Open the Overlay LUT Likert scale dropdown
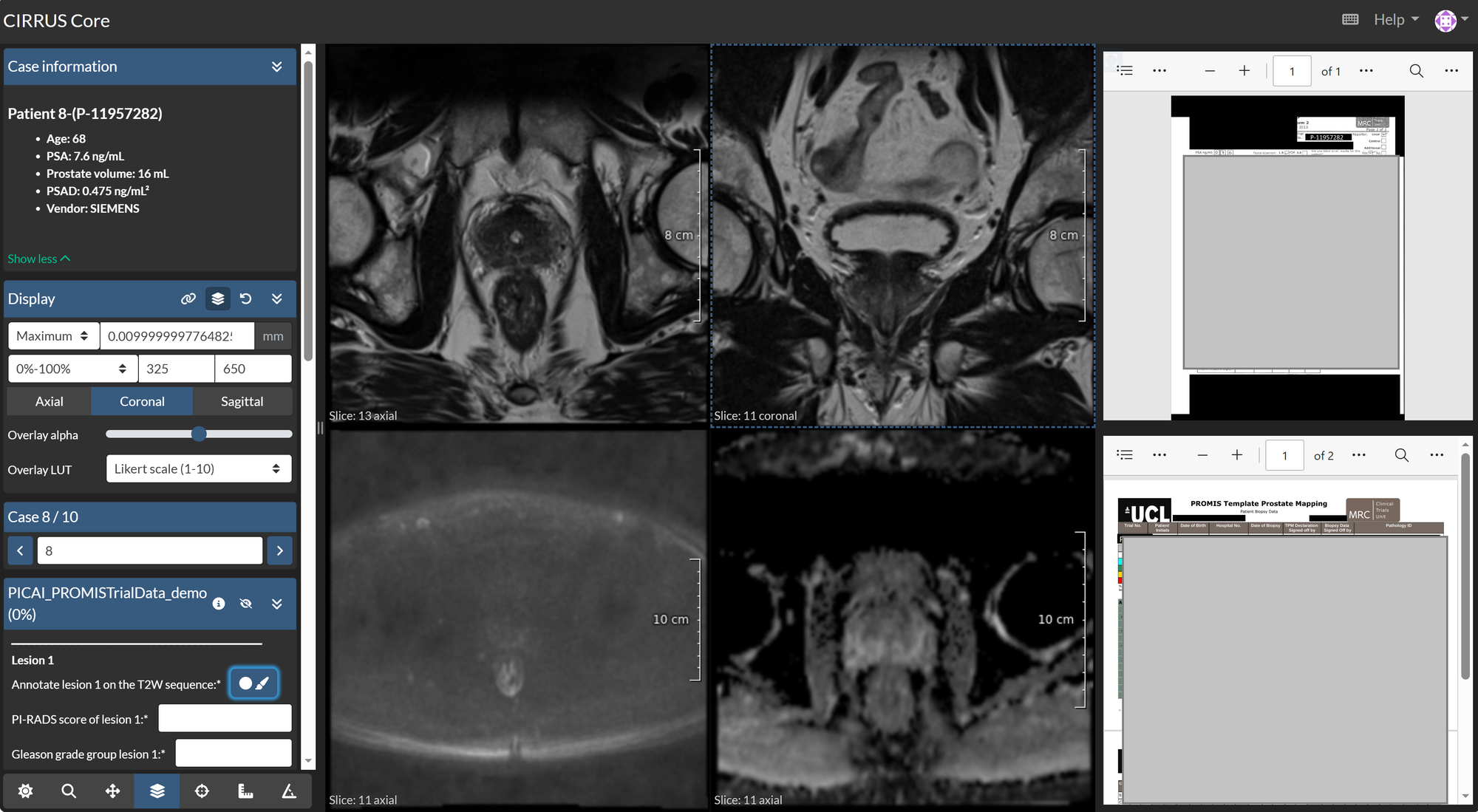The image size is (1478, 812). 198,469
